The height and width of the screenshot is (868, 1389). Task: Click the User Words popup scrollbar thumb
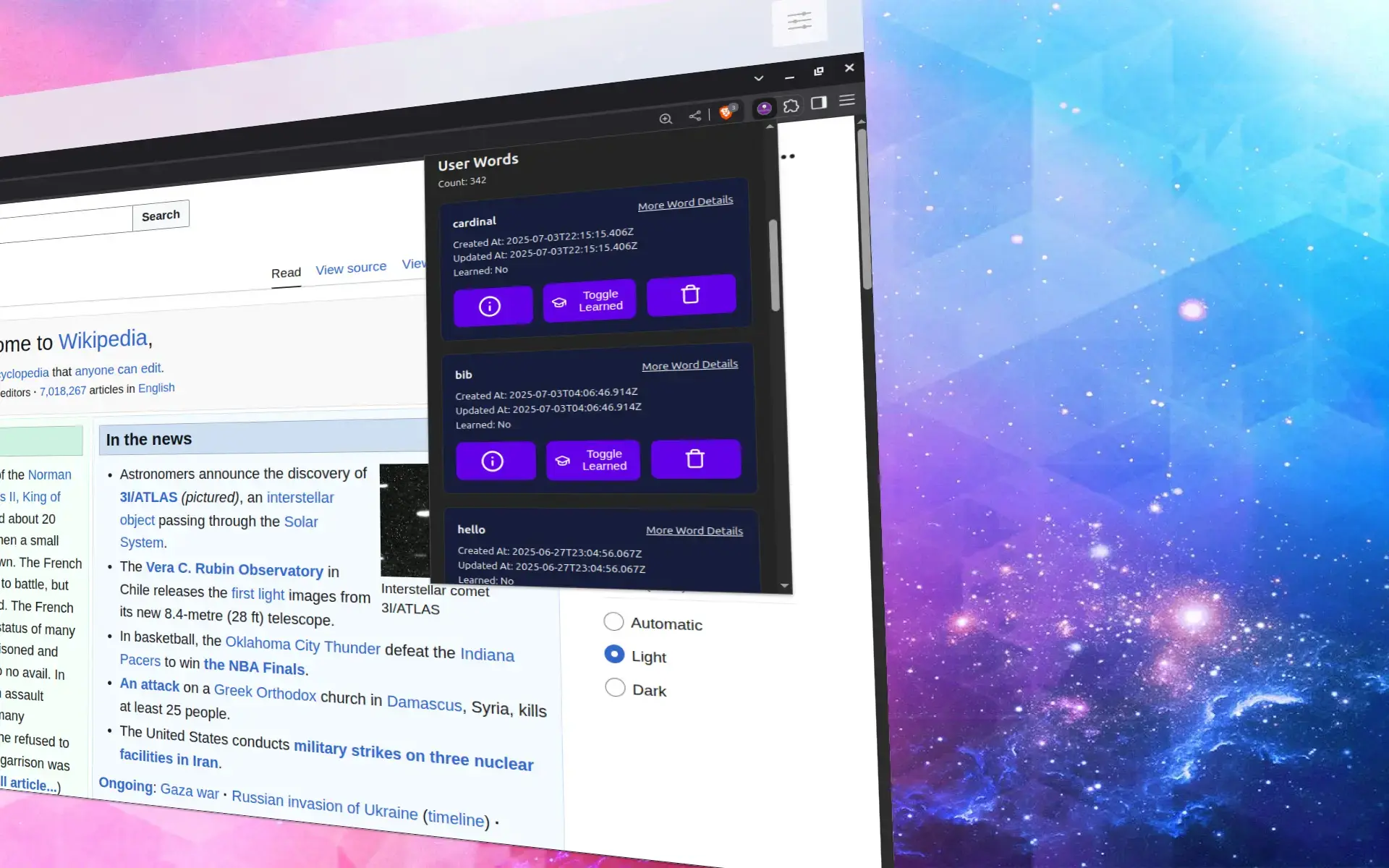pos(774,265)
